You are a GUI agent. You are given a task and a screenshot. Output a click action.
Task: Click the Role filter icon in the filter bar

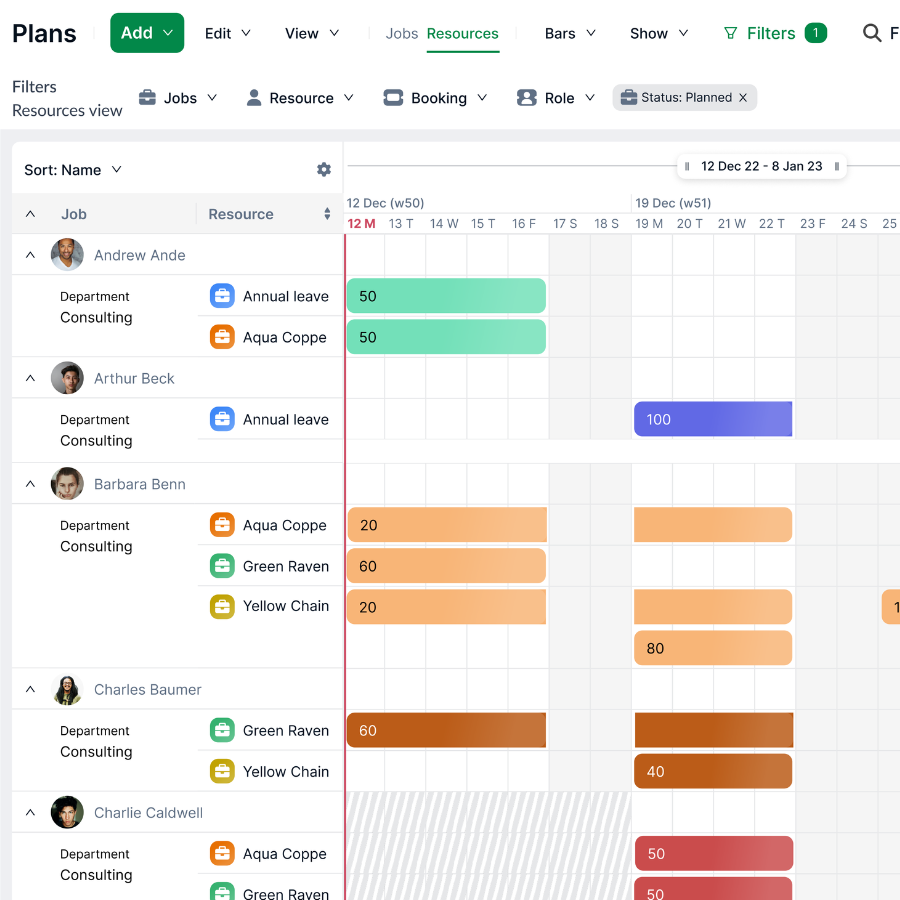[x=527, y=97]
